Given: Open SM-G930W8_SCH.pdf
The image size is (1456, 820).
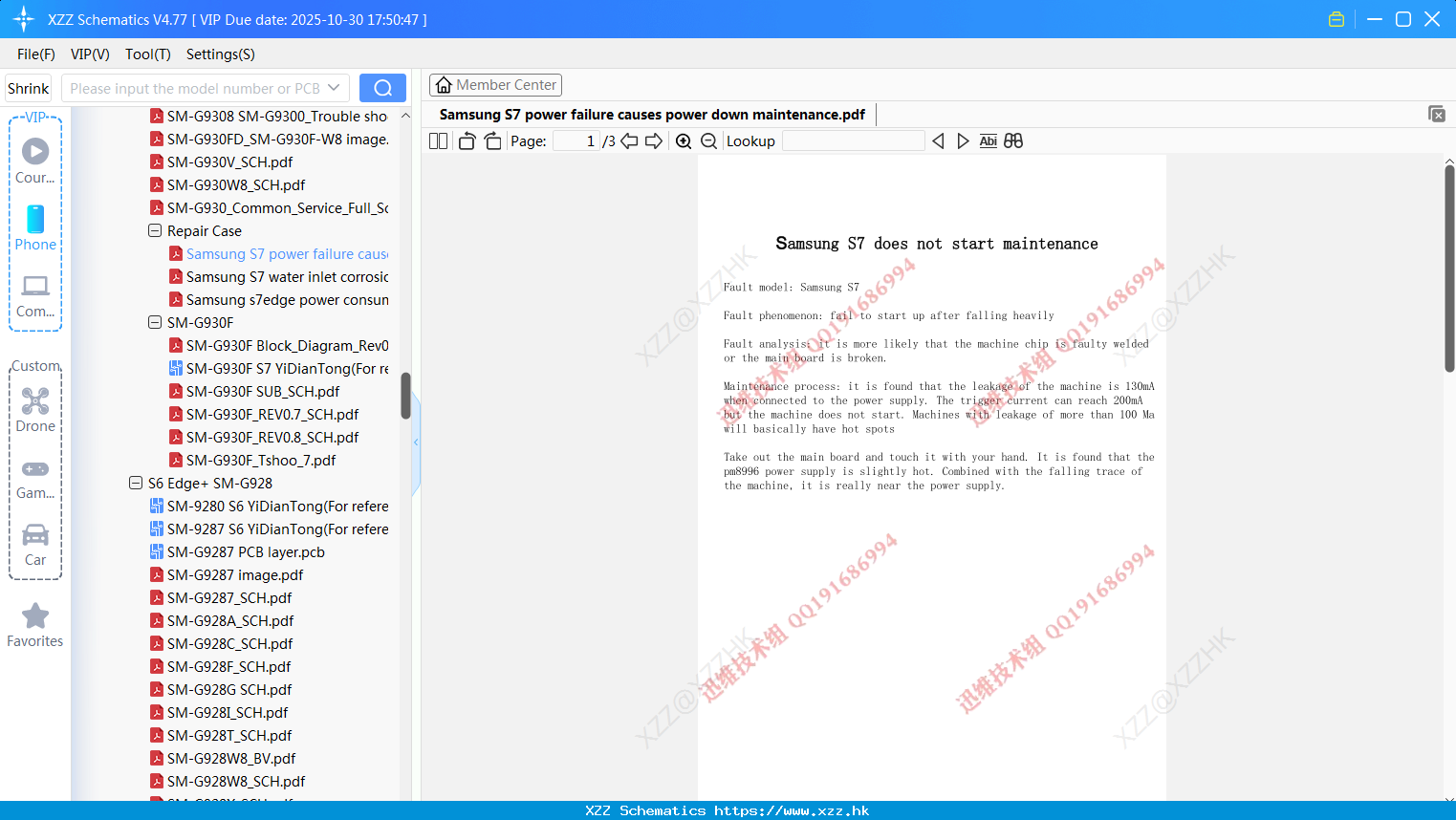Looking at the screenshot, I should click(228, 184).
